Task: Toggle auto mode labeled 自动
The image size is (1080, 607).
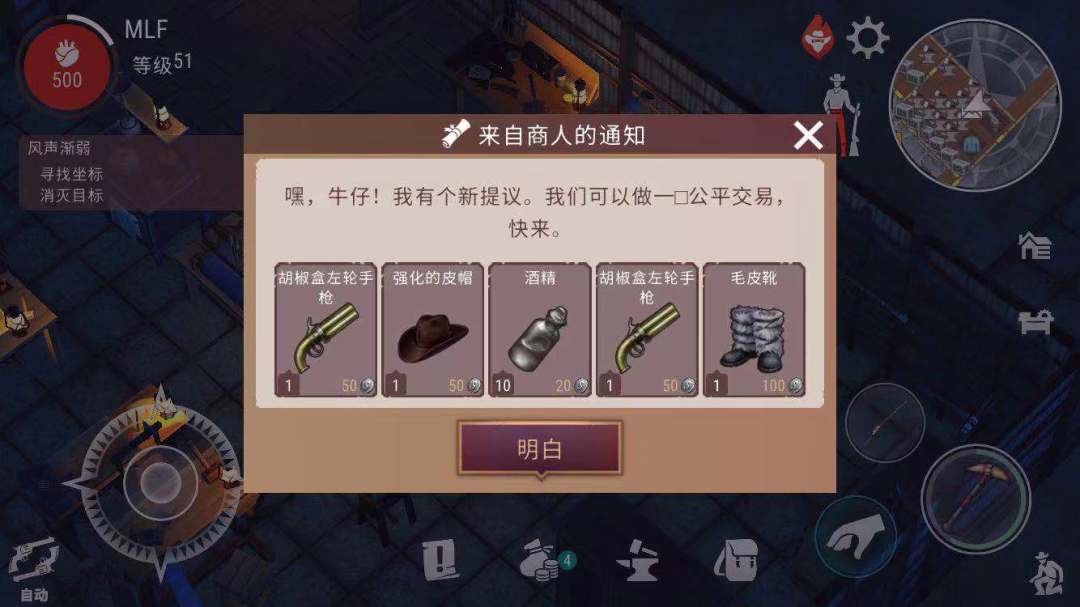Action: [33, 570]
